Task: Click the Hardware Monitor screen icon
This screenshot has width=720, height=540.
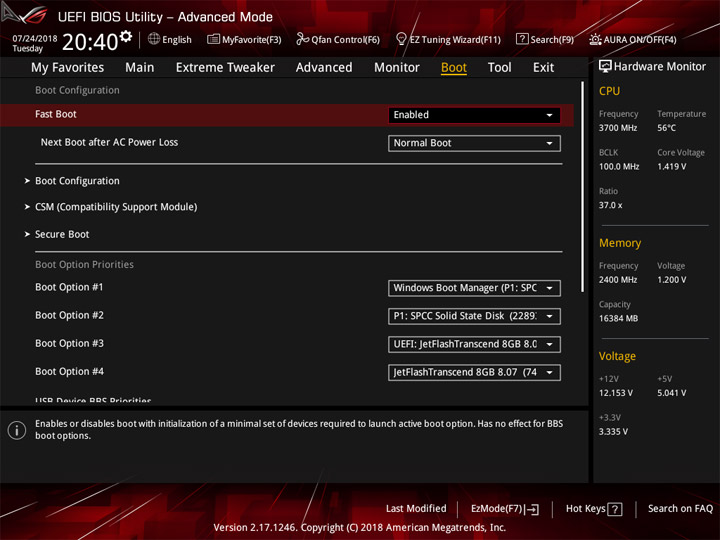Action: coord(605,67)
